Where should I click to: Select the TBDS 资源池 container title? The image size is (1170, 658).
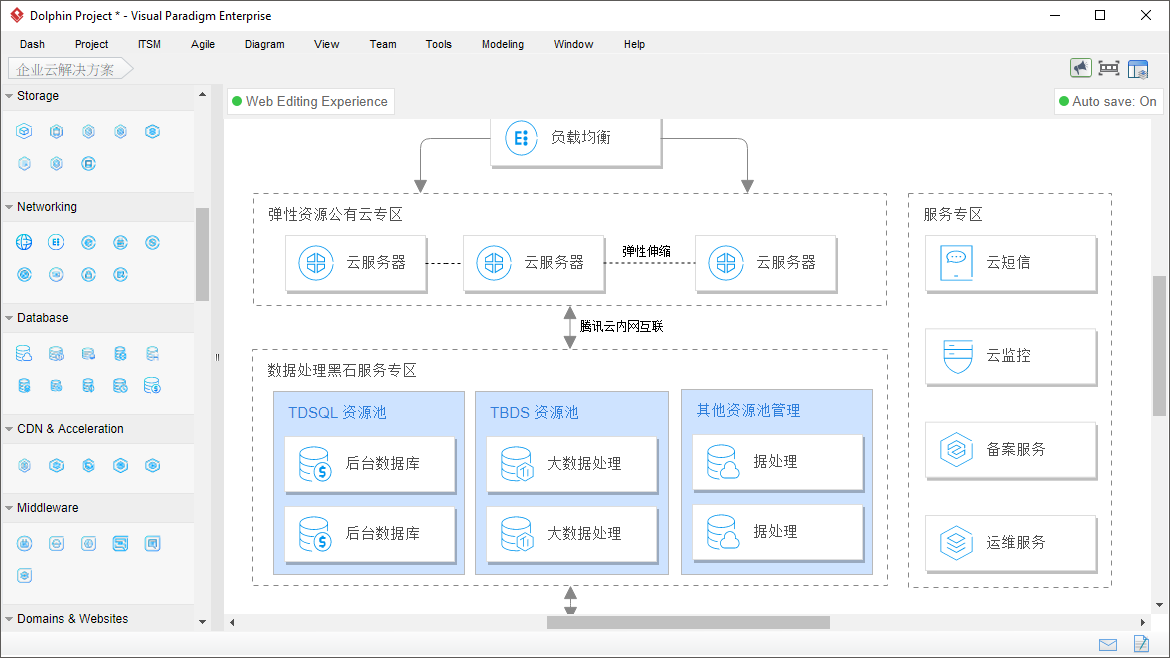[x=534, y=413]
